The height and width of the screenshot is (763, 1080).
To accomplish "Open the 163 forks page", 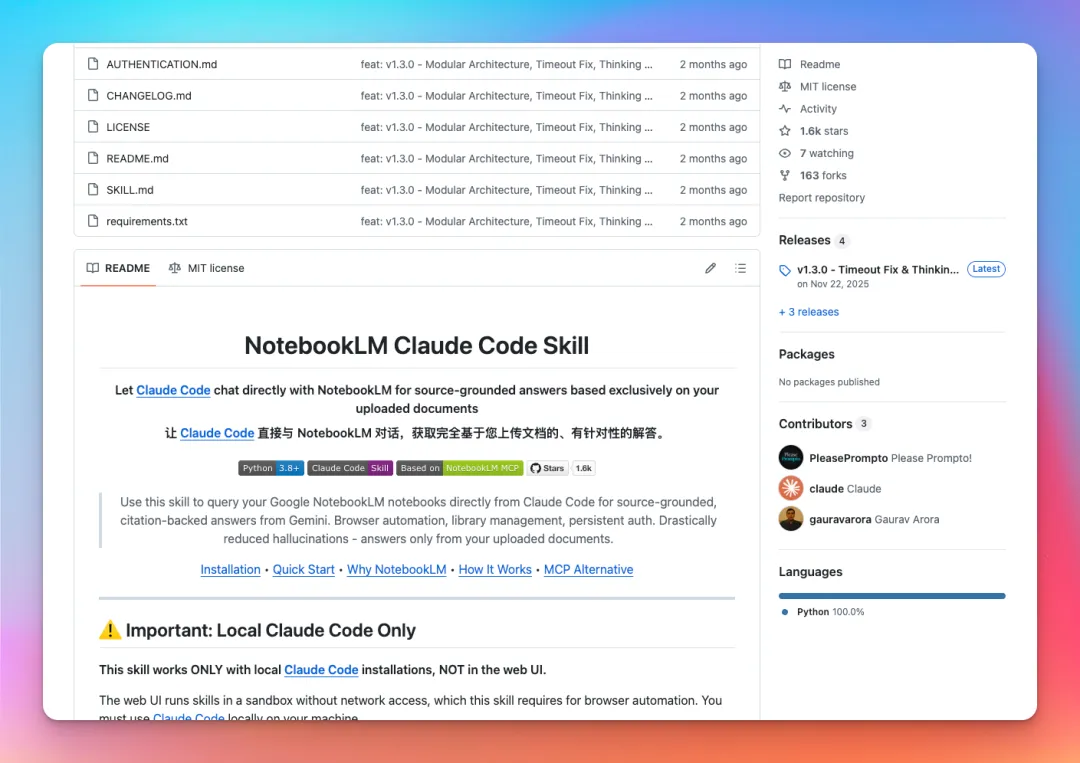I will coord(822,175).
